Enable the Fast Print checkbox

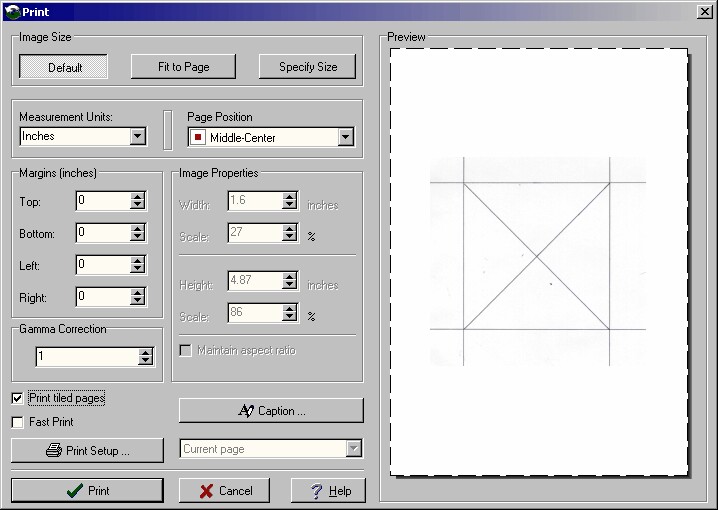pos(17,422)
